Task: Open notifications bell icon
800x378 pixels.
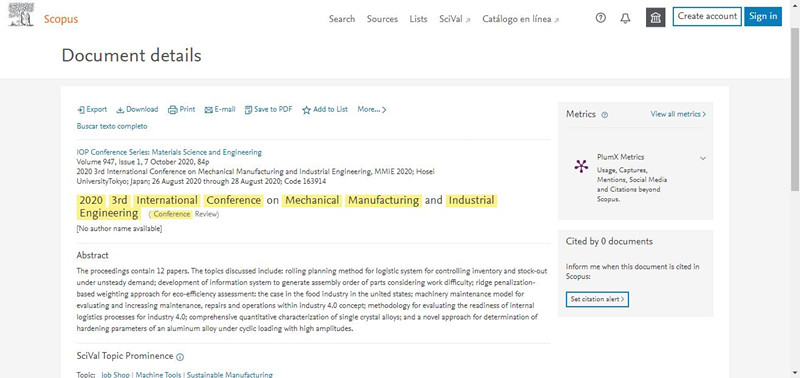Action: (625, 18)
